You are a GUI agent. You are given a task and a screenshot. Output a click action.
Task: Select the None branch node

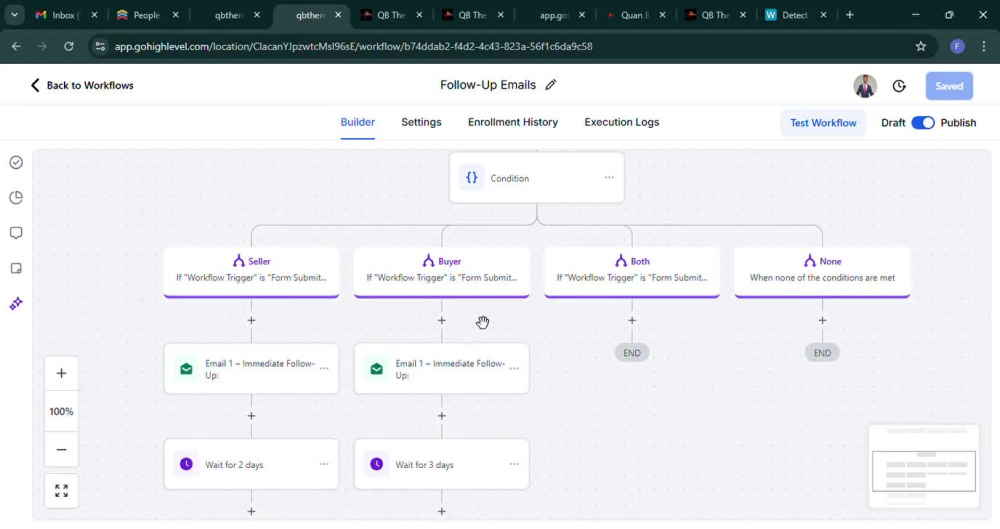click(822, 271)
